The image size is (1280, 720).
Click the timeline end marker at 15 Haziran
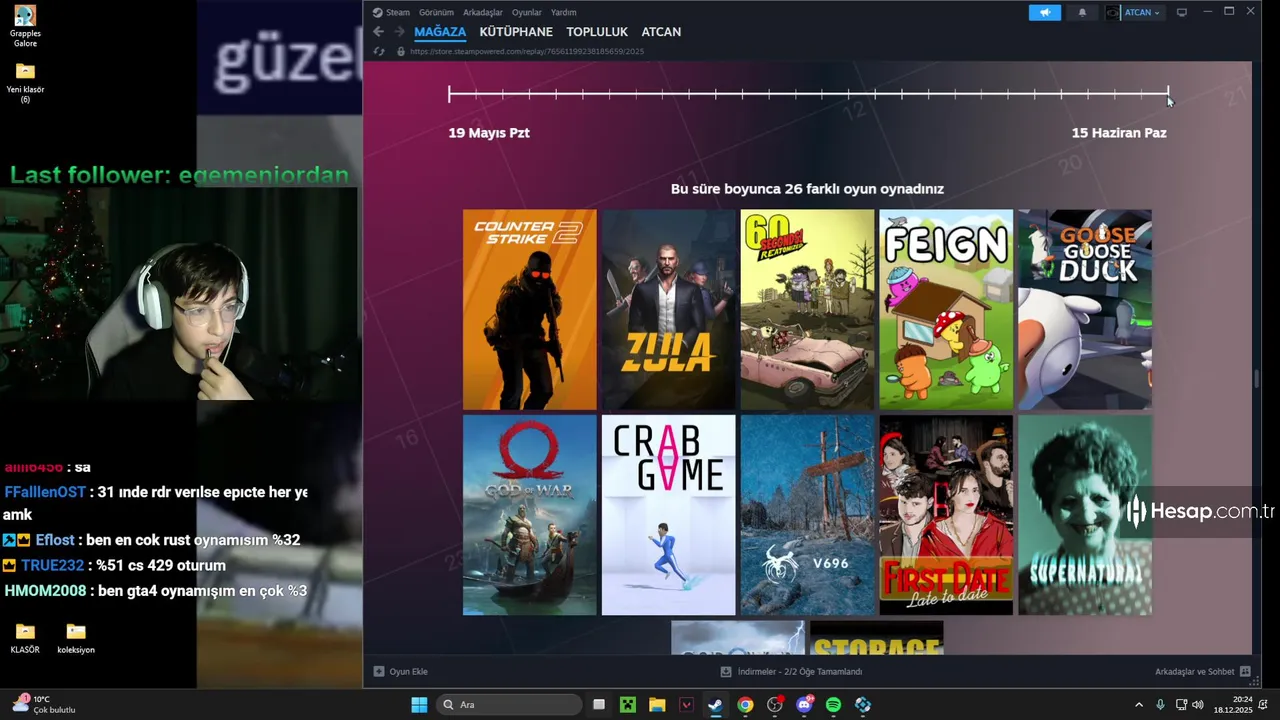click(1167, 94)
